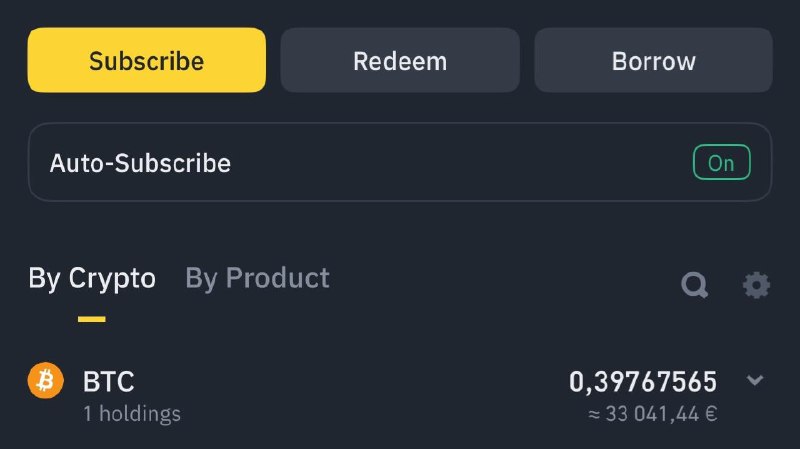Toggle the Auto-Subscribe On switch

[x=721, y=163]
